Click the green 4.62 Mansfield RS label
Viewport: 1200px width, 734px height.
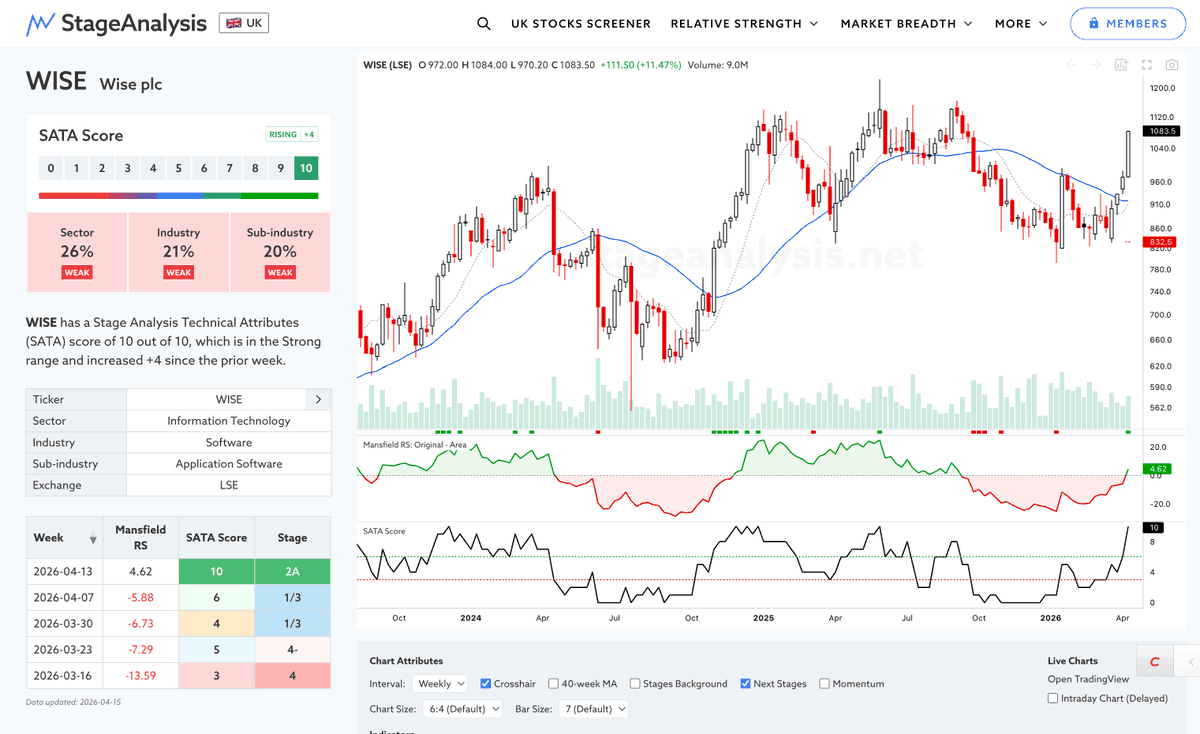[x=1159, y=468]
